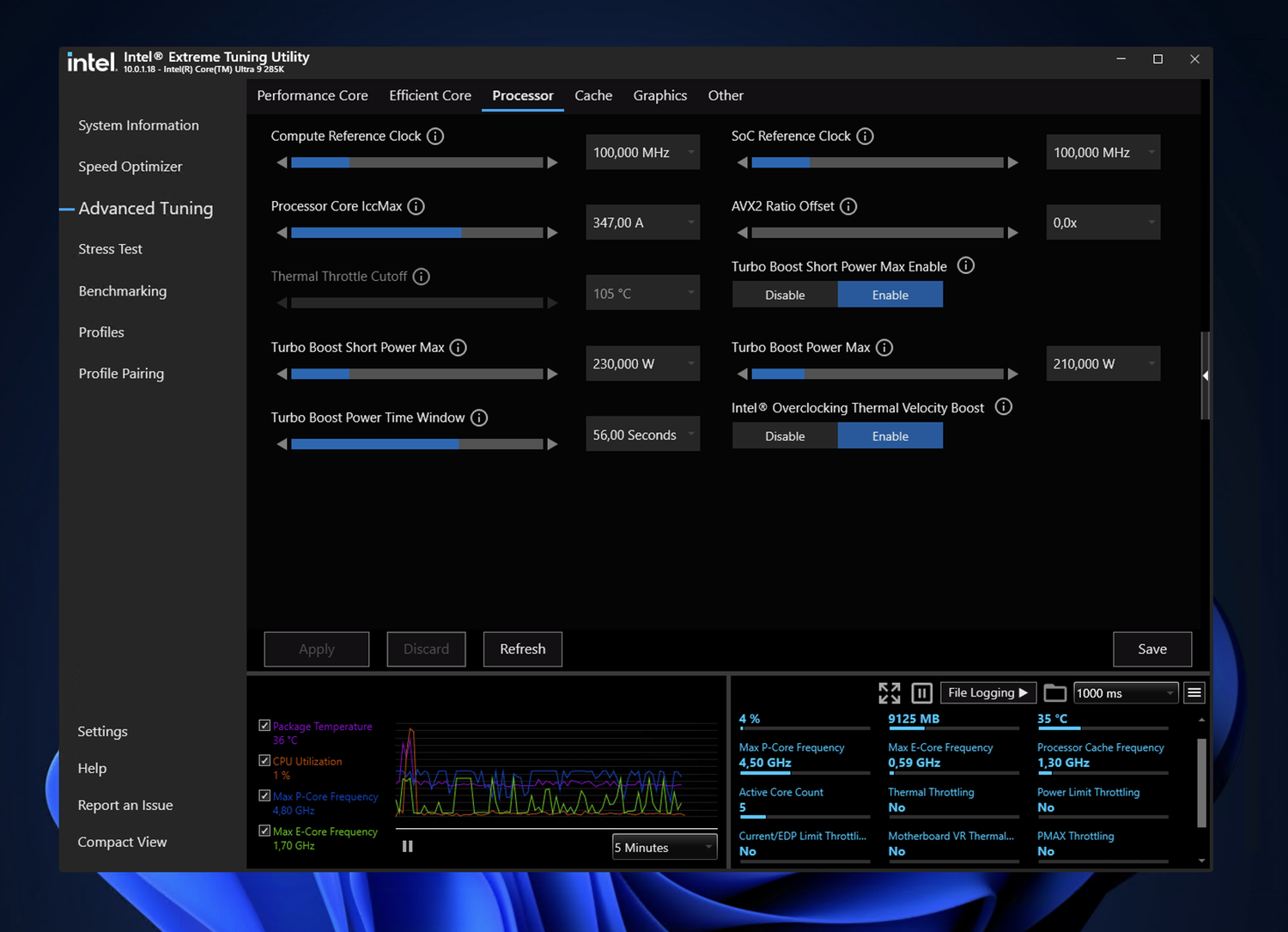Open info tooltip for AVX2 Ratio Offset
Screen dimensions: 1288x932
click(x=848, y=207)
